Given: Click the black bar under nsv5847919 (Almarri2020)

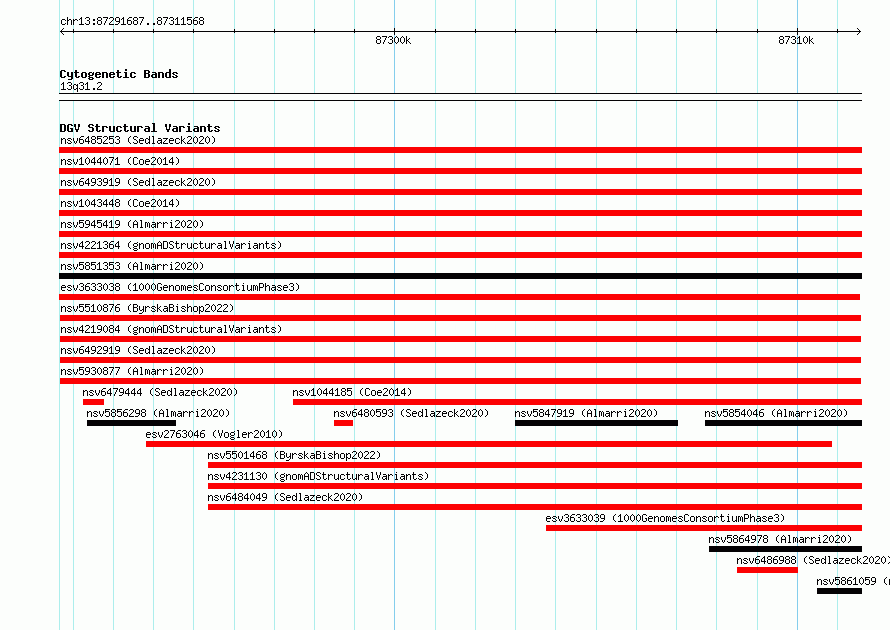Looking at the screenshot, I should click(596, 423).
